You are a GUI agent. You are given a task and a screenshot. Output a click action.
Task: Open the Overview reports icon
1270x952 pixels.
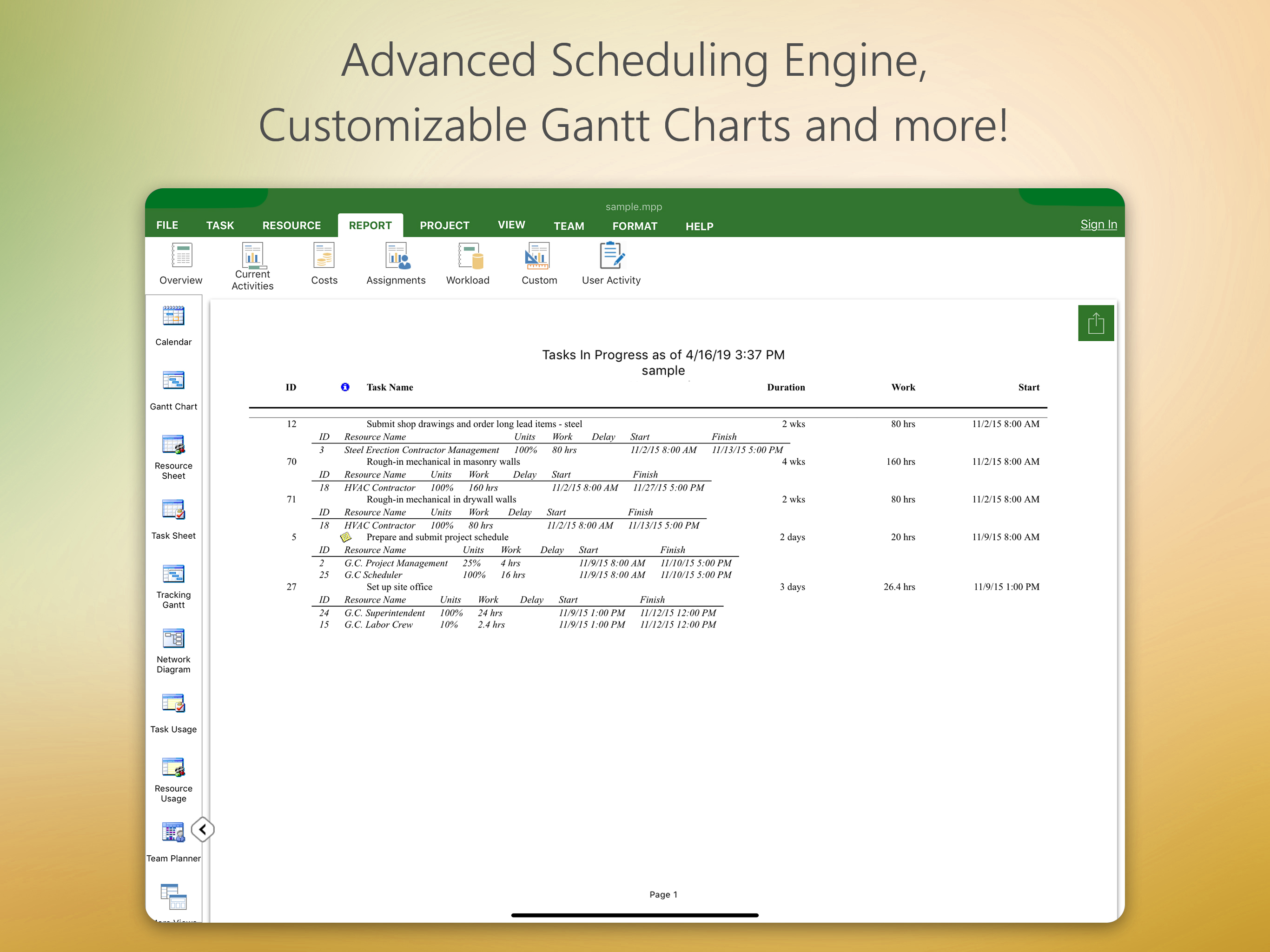pyautogui.click(x=181, y=264)
